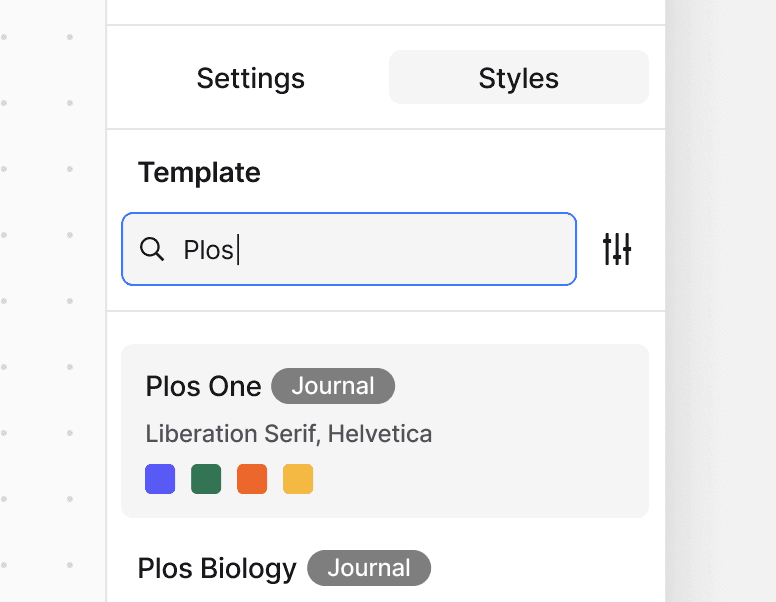This screenshot has height=602, width=776.
Task: Click the gray scrollbar strip beside panel
Action: pos(720,301)
